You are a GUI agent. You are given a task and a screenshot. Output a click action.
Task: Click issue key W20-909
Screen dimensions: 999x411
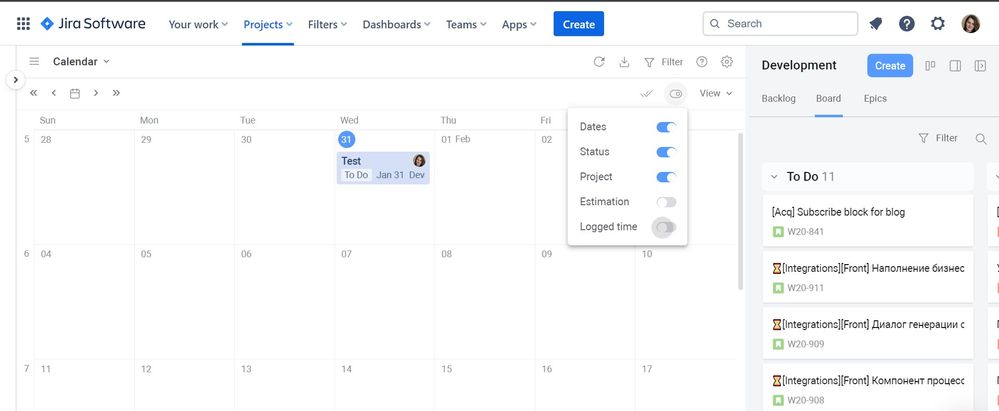pyautogui.click(x=805, y=344)
